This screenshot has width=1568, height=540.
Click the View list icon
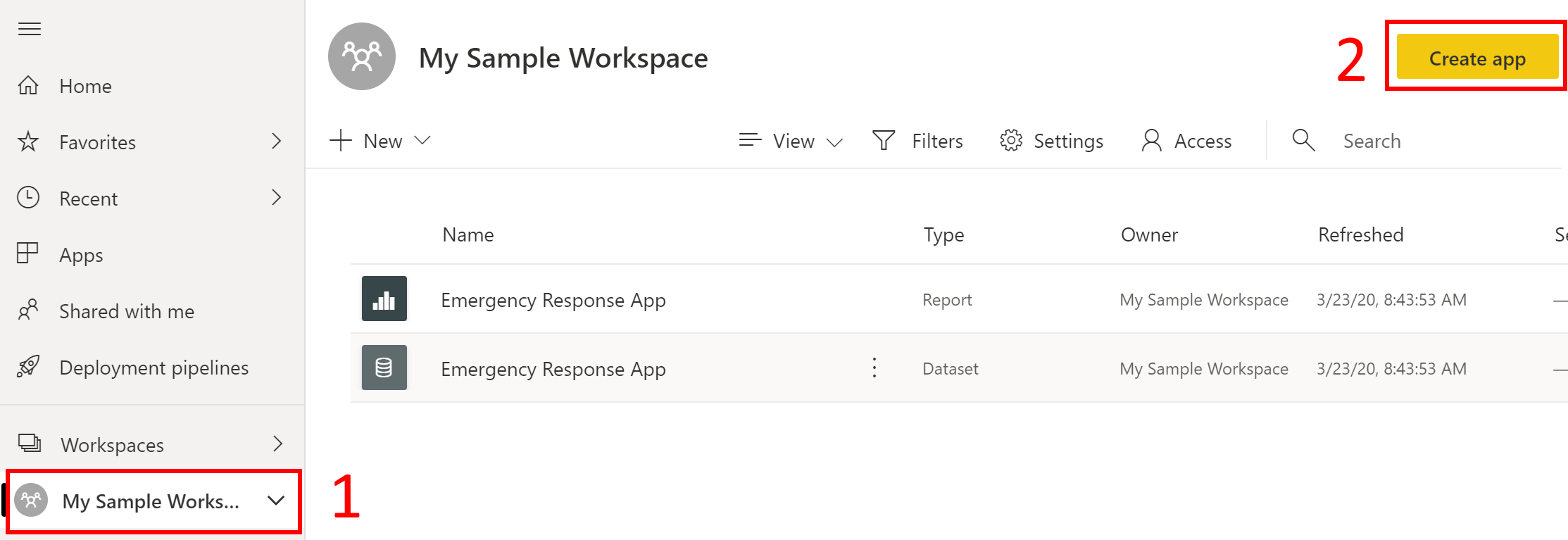click(x=750, y=139)
